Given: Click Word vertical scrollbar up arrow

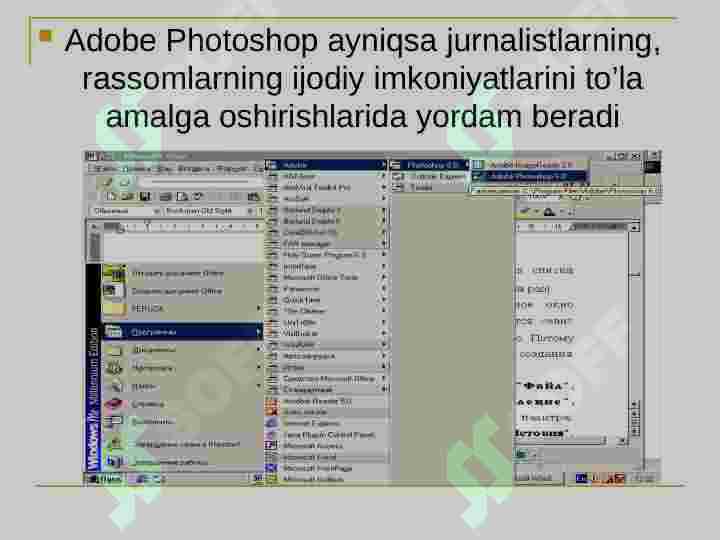Looking at the screenshot, I should (x=635, y=227).
